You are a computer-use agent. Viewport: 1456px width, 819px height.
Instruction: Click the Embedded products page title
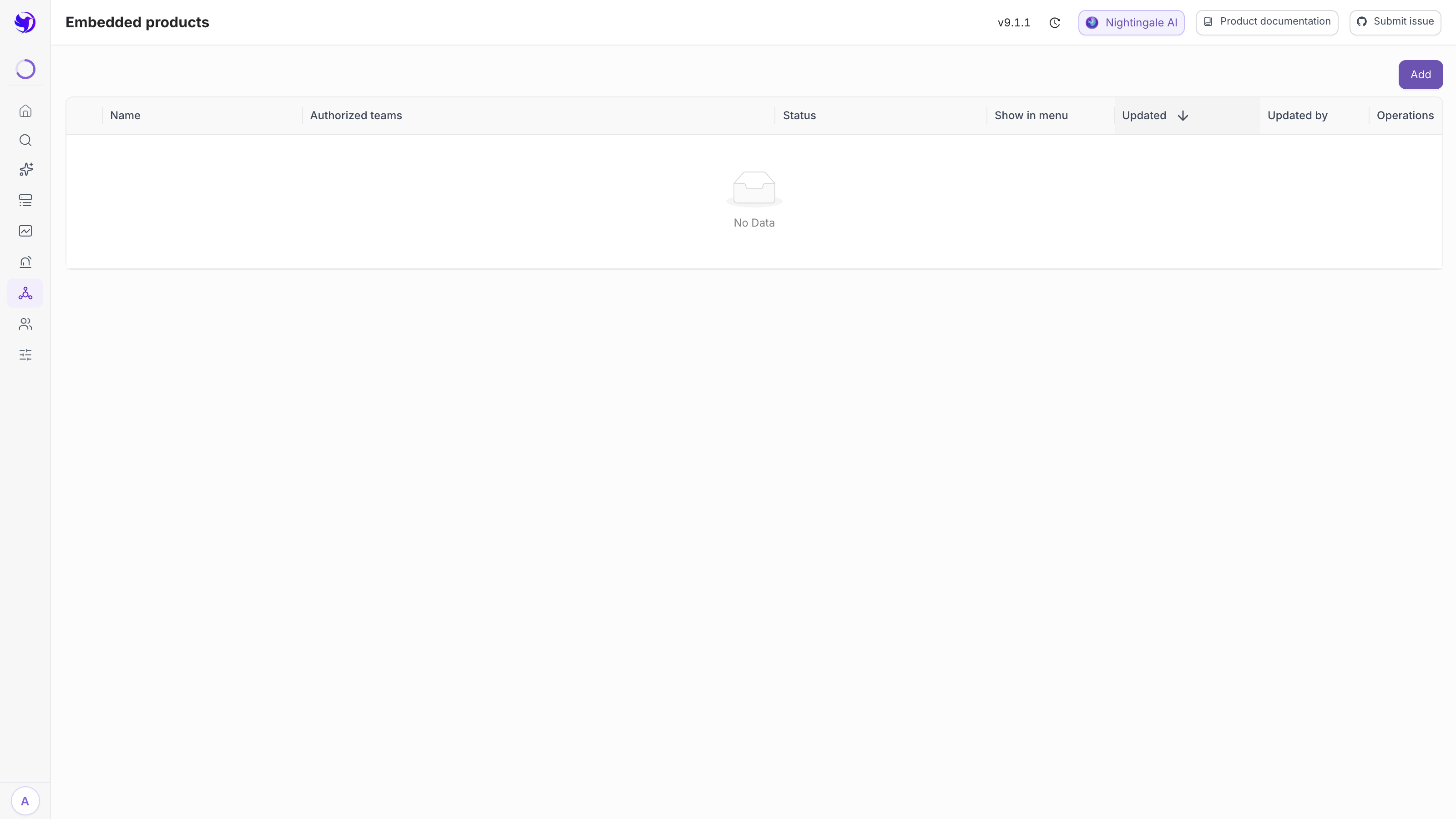tap(137, 22)
